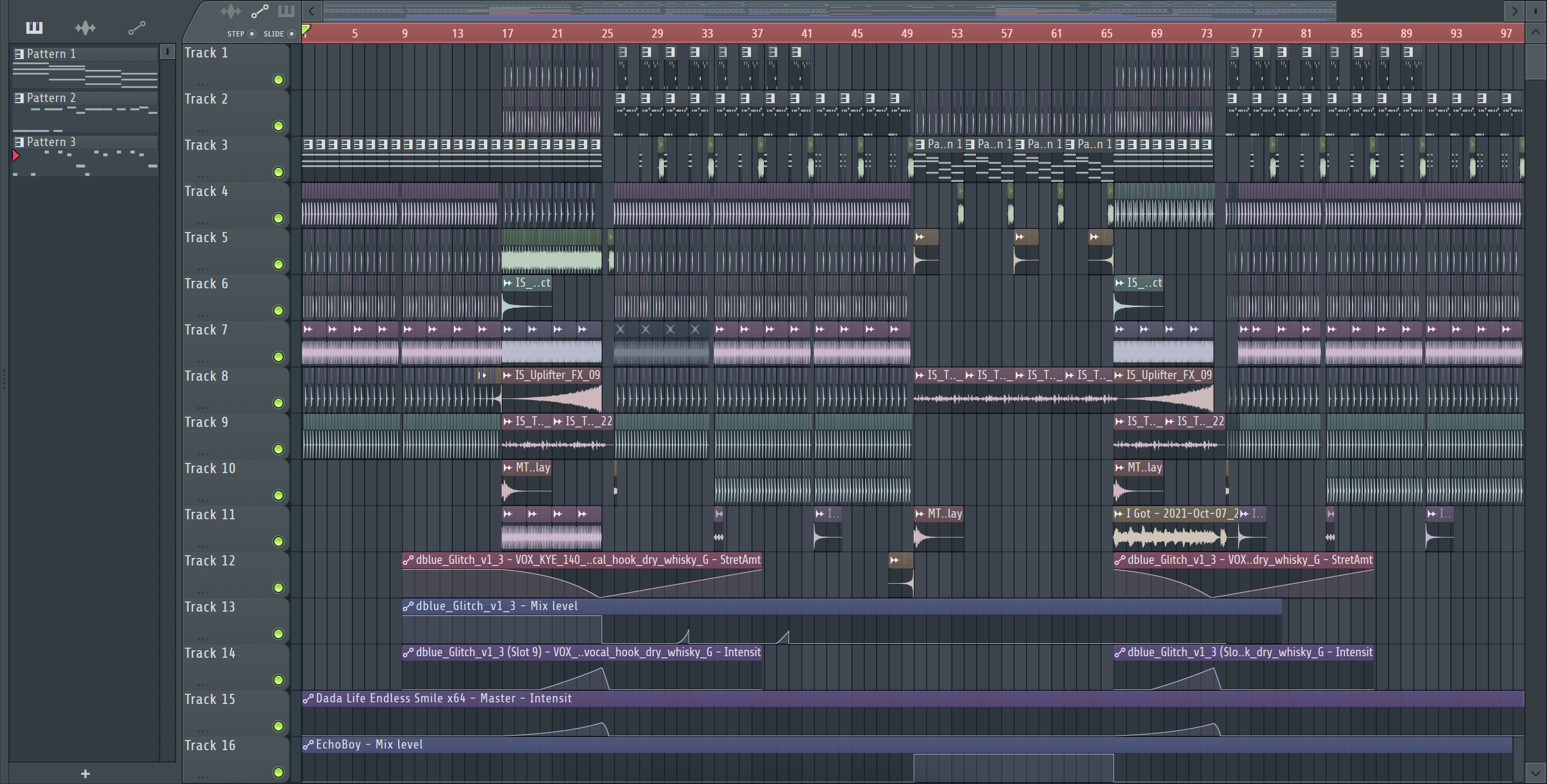The height and width of the screenshot is (784, 1547).
Task: Mute Track 2 with green light
Action: coord(278,126)
